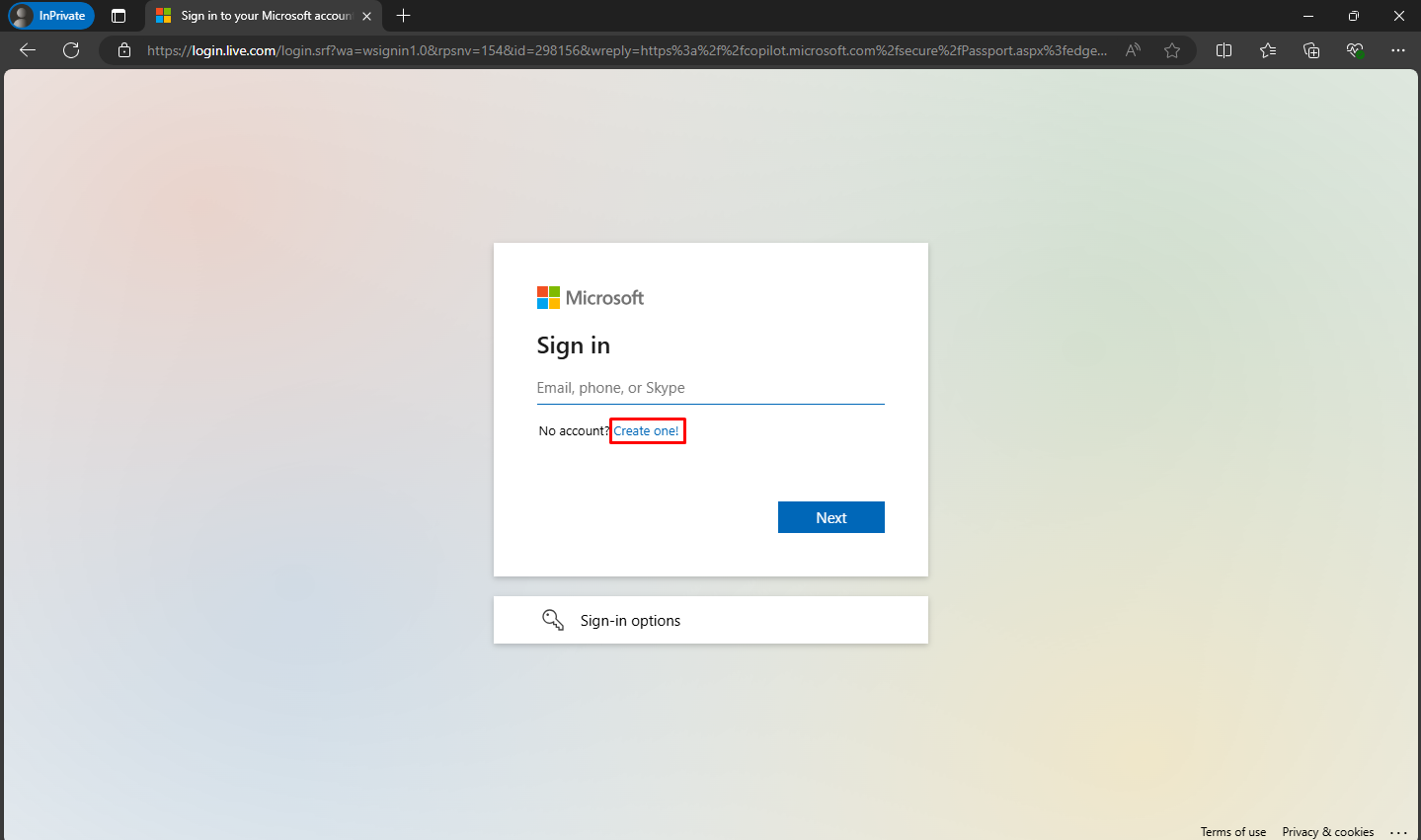Restore down the browser window
Screen dimensions: 1421x840
[1354, 16]
